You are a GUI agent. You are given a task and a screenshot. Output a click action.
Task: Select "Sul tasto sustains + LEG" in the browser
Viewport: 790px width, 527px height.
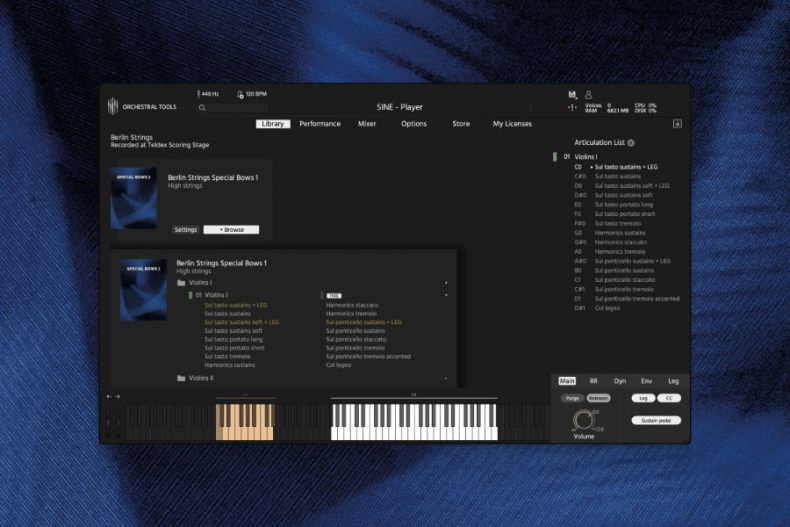236,305
